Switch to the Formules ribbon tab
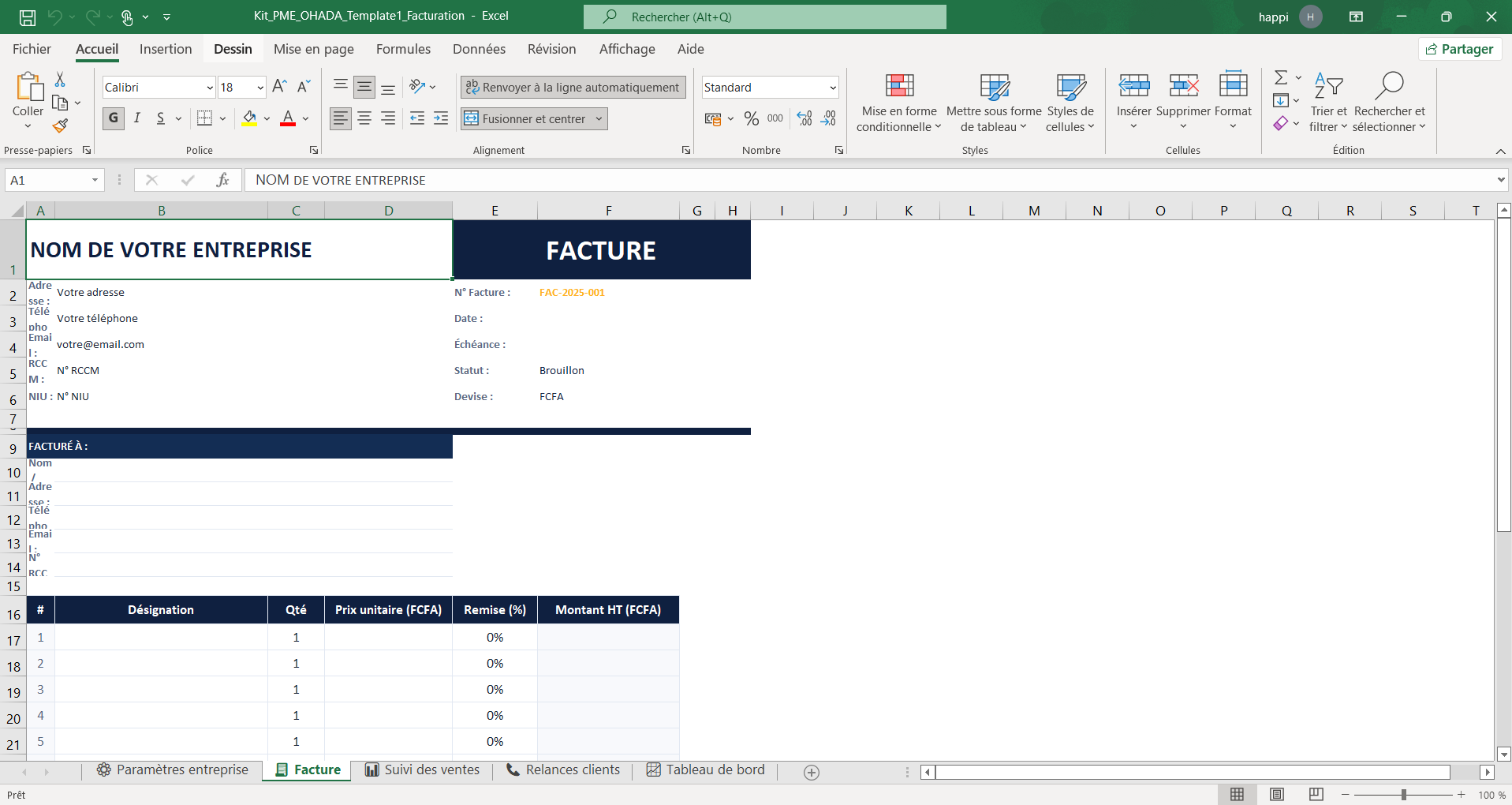Viewport: 1512px width, 805px height. coord(403,49)
